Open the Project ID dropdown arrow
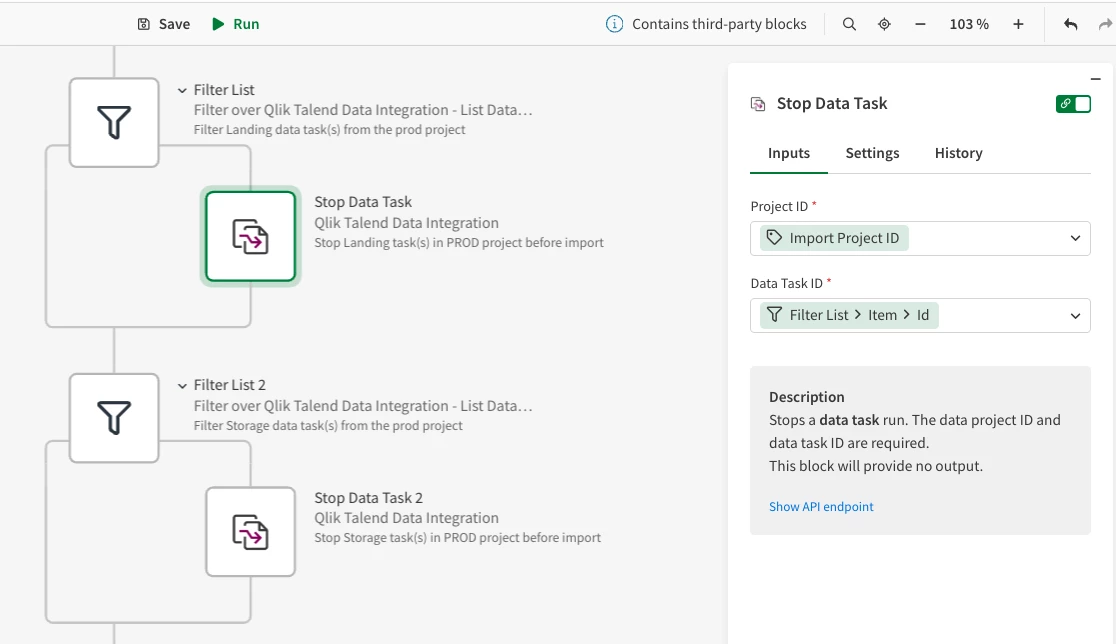Viewport: 1116px width, 644px height. (x=1075, y=238)
